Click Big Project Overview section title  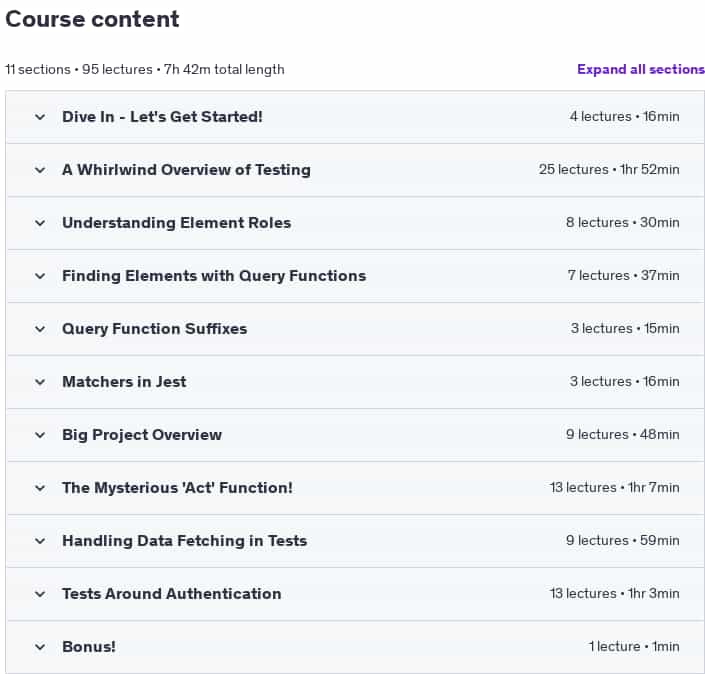[142, 435]
